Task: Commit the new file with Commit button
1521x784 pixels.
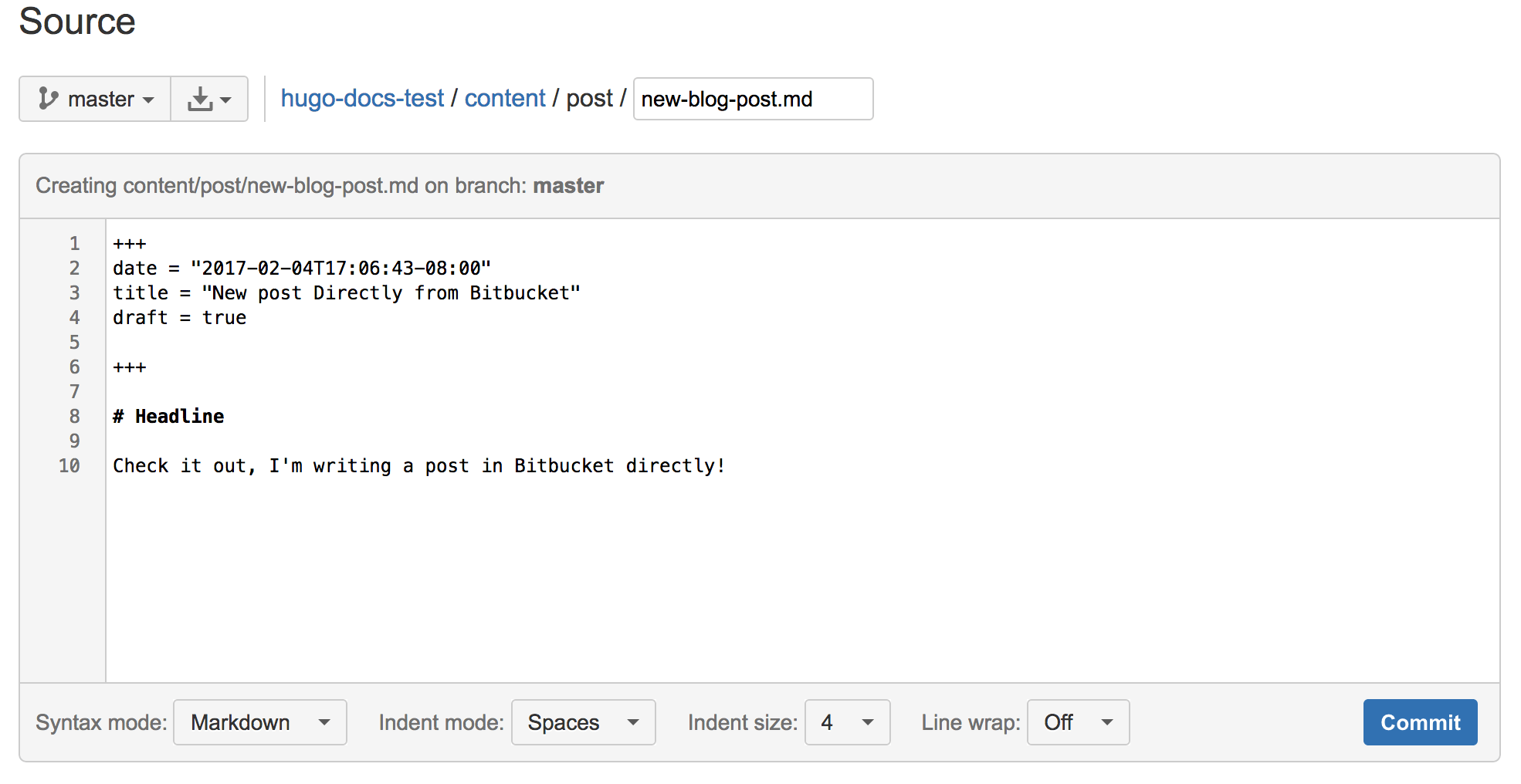Action: click(x=1420, y=722)
